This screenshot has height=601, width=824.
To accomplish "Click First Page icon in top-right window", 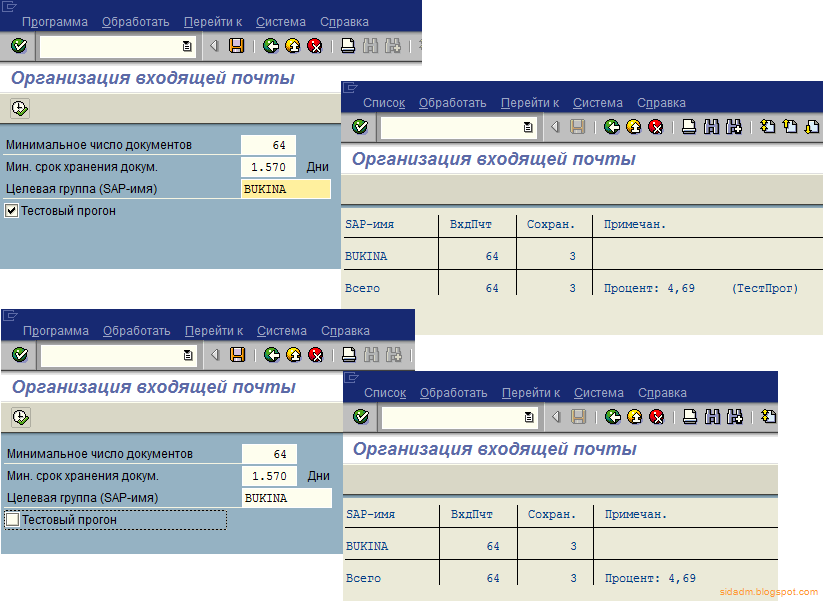I will (x=767, y=127).
